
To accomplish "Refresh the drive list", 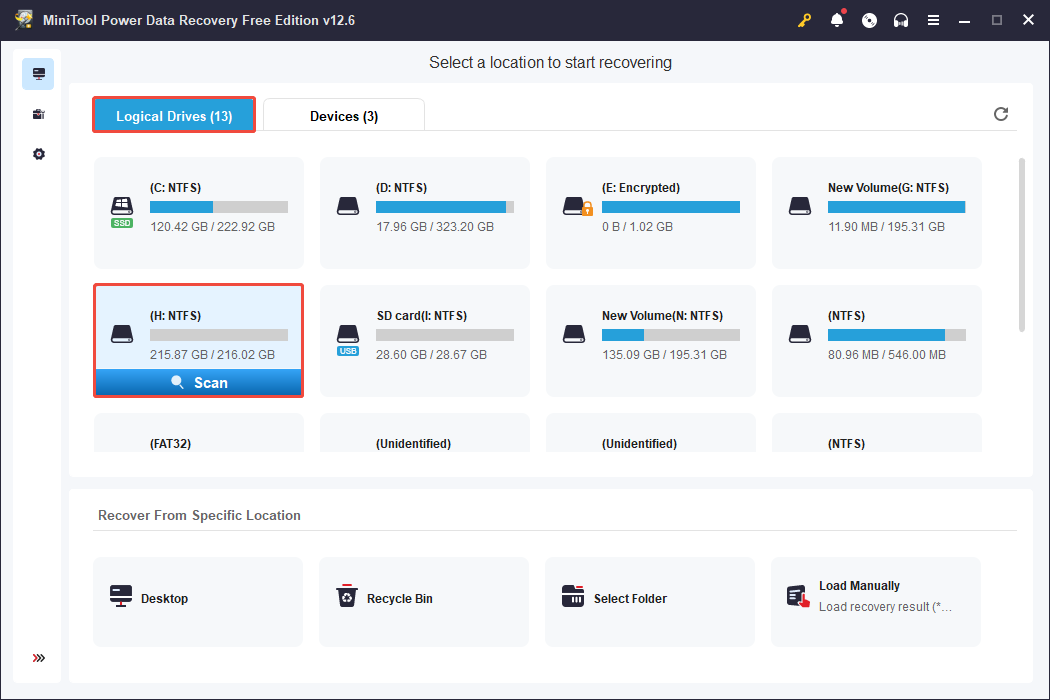I will [1000, 114].
